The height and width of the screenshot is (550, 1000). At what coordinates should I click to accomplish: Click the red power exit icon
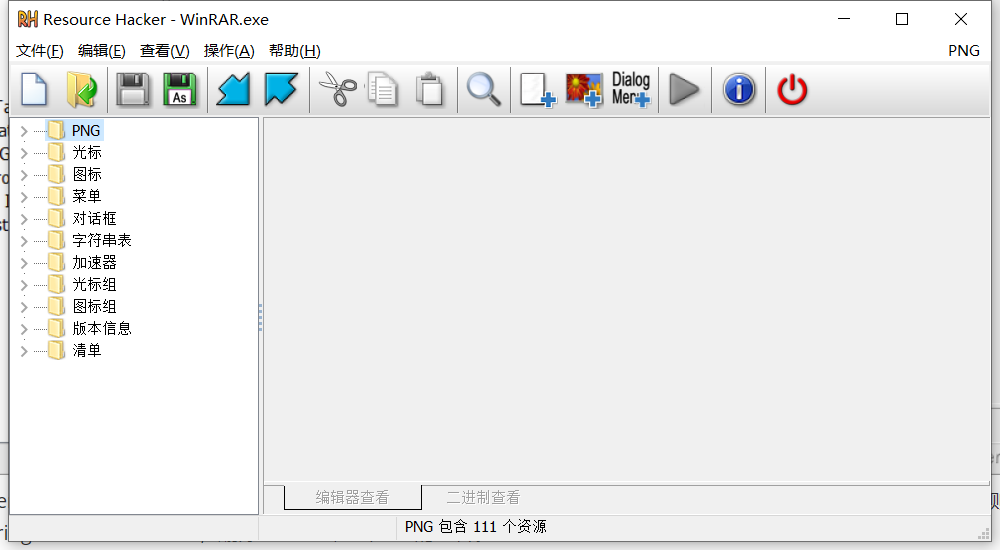792,89
